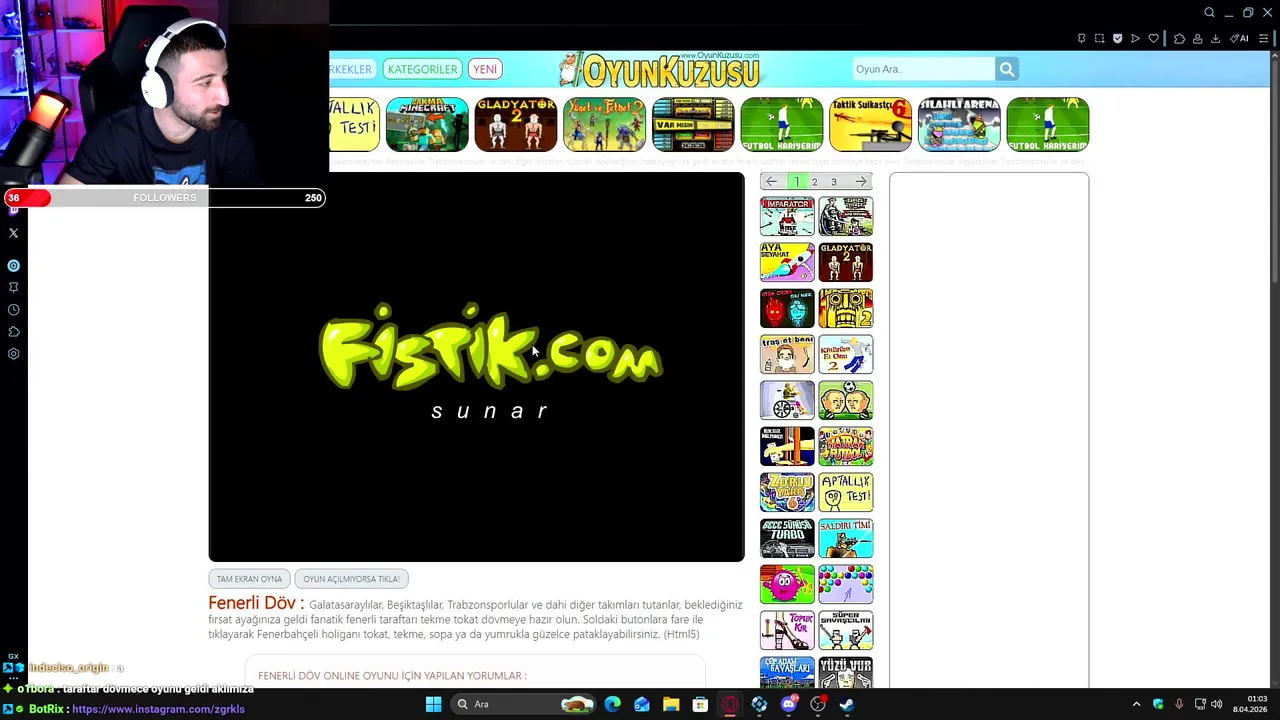Open the ad blocker shield icon
The image size is (1280, 720).
(x=1117, y=38)
